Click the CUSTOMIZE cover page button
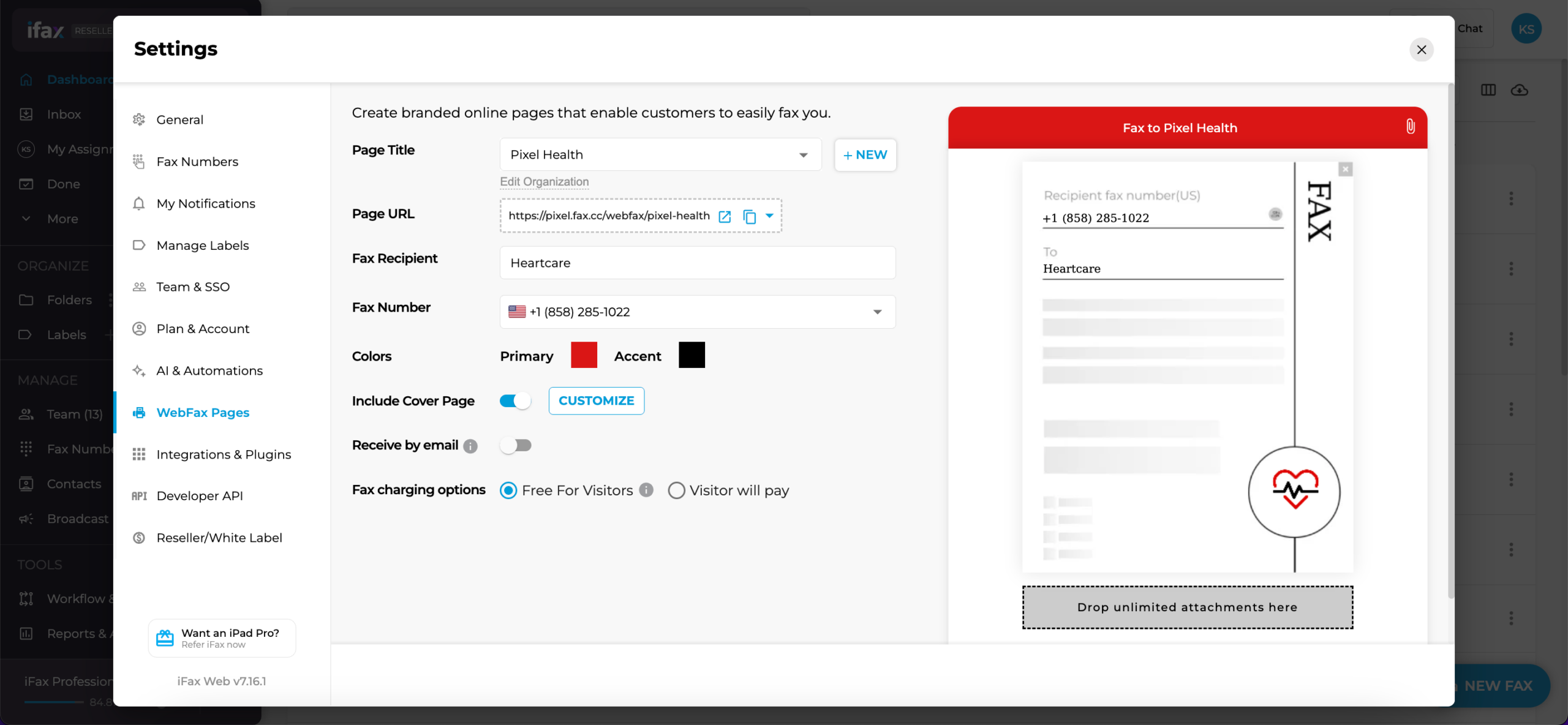This screenshot has width=1568, height=725. (x=596, y=400)
